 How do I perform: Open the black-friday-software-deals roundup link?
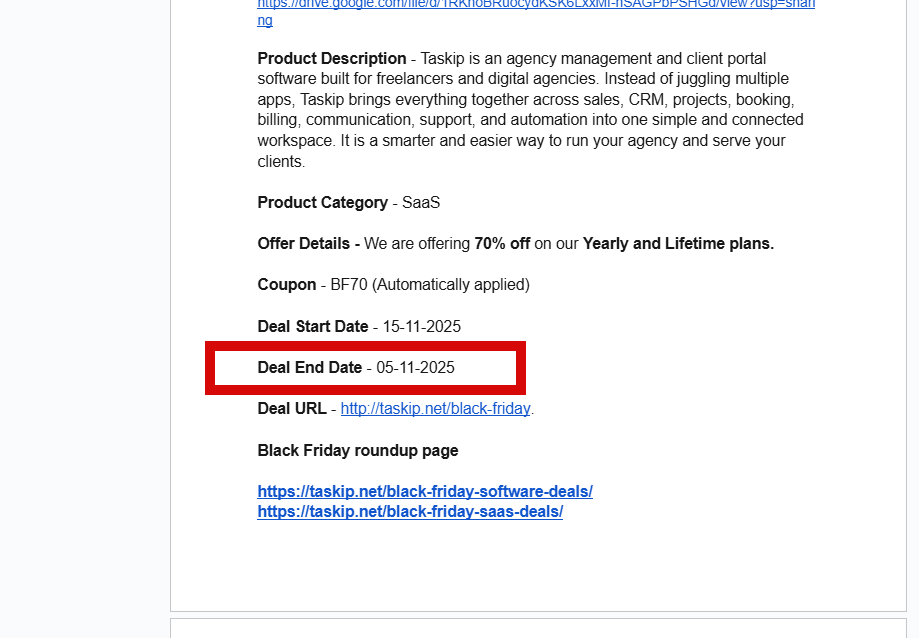pos(425,492)
